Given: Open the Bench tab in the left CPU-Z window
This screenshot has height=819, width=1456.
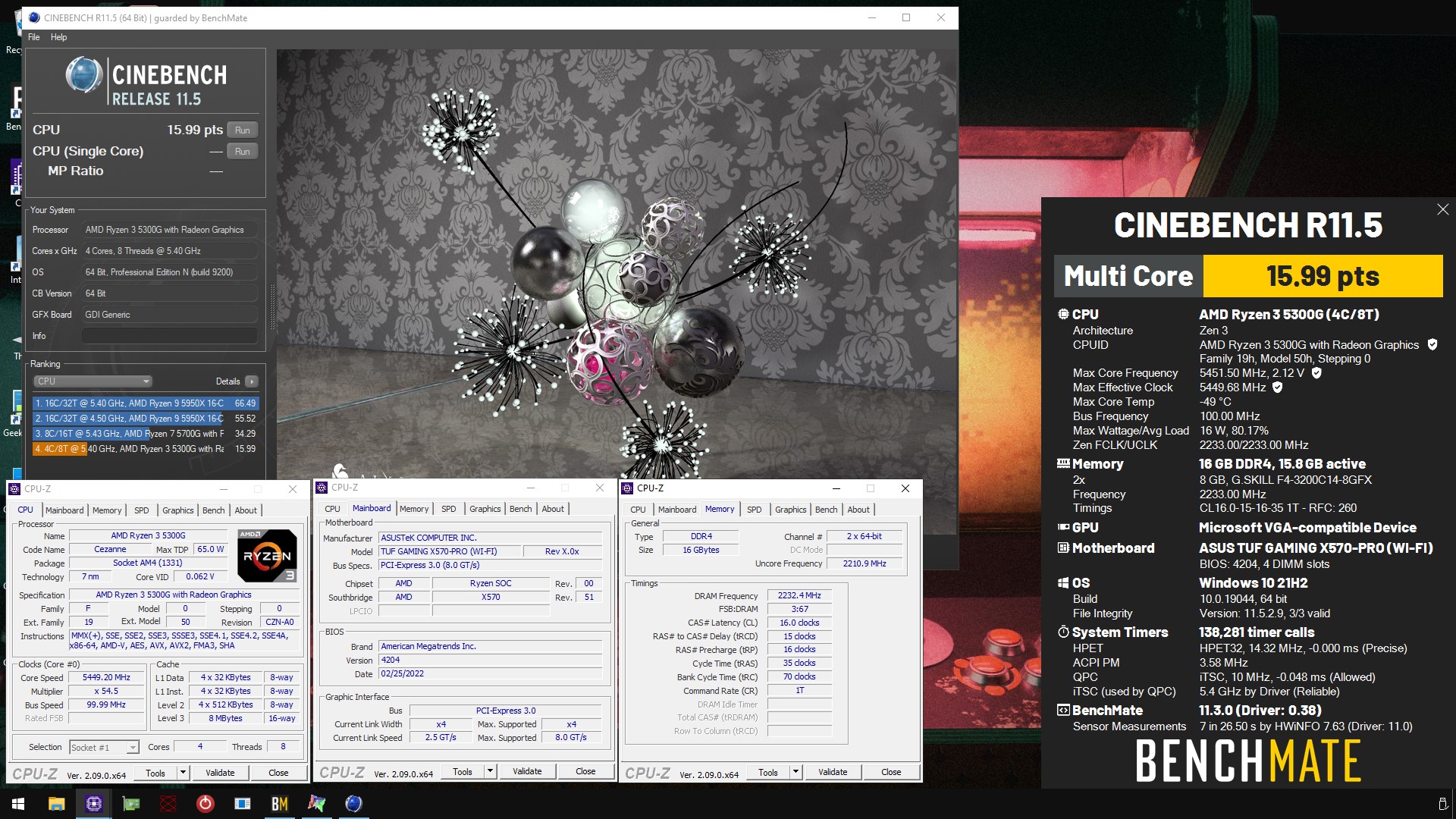Looking at the screenshot, I should (x=214, y=510).
